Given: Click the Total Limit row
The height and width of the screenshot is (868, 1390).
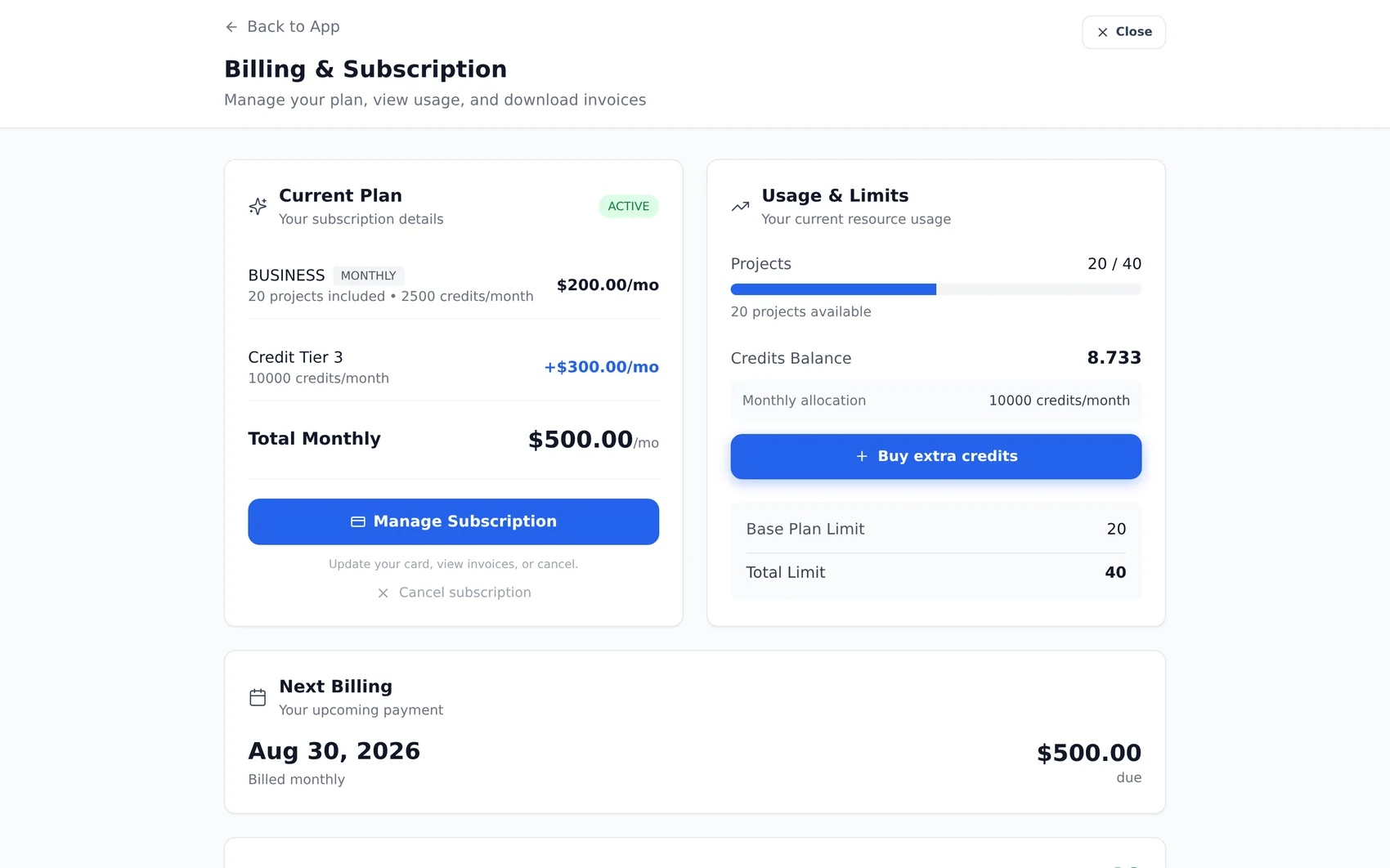Looking at the screenshot, I should pos(936,573).
